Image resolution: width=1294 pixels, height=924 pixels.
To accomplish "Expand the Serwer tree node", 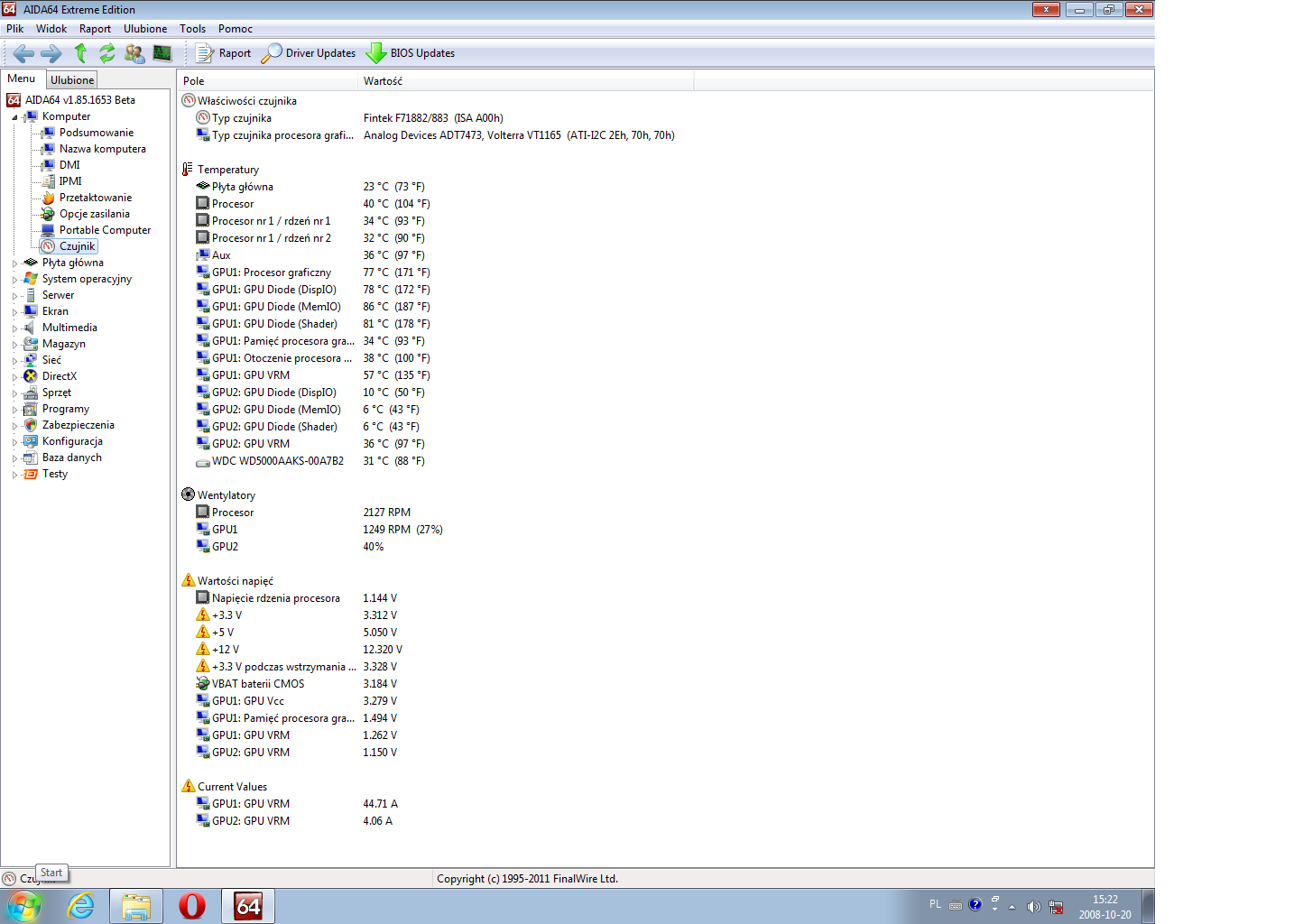I will point(14,296).
